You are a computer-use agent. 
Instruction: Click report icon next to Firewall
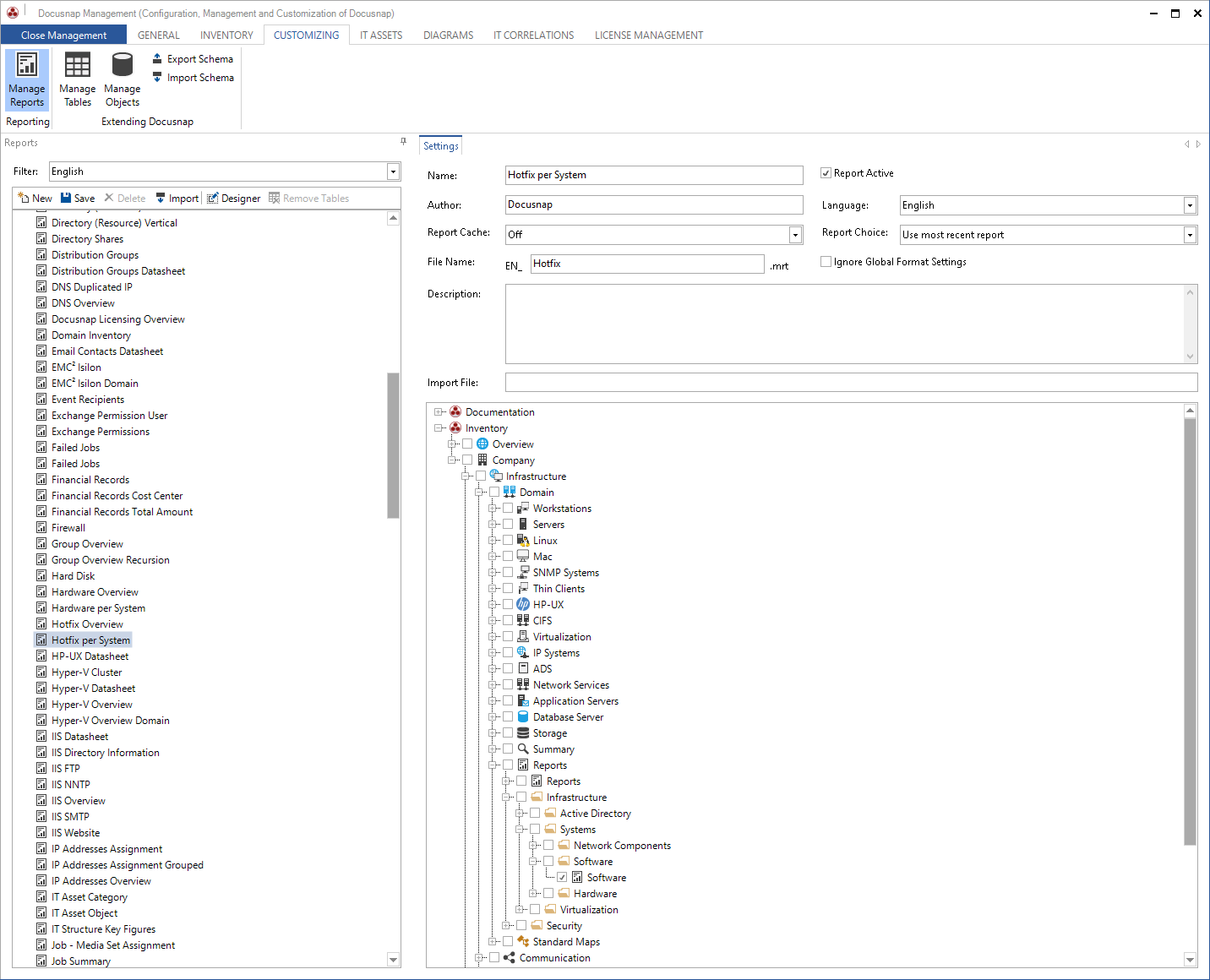pyautogui.click(x=41, y=527)
